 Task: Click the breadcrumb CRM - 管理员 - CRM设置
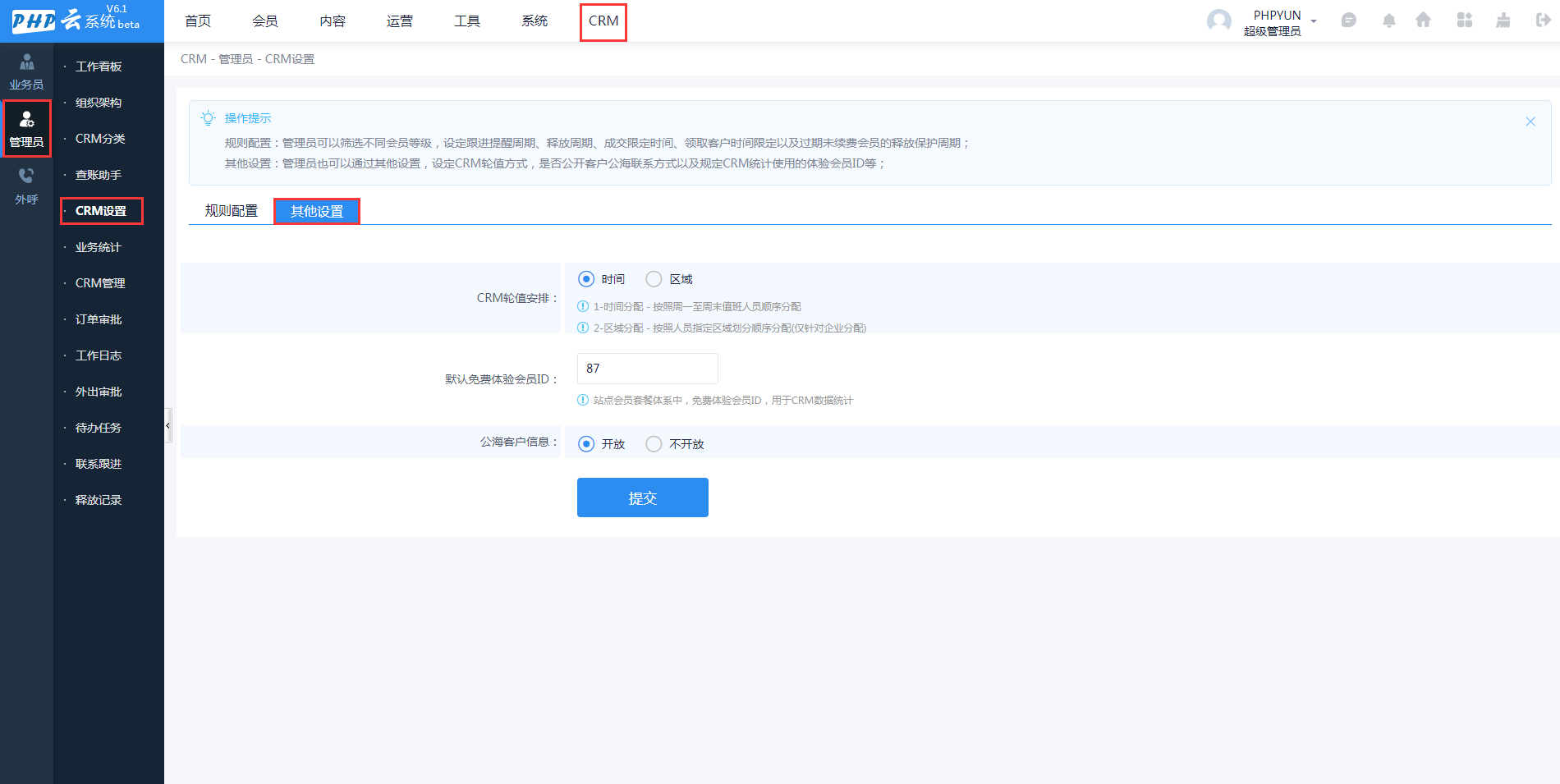[247, 59]
